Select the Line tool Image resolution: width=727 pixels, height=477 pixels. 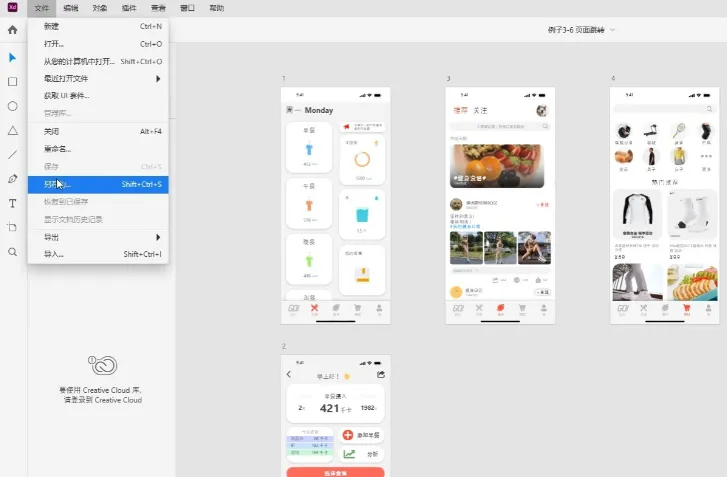(13, 154)
